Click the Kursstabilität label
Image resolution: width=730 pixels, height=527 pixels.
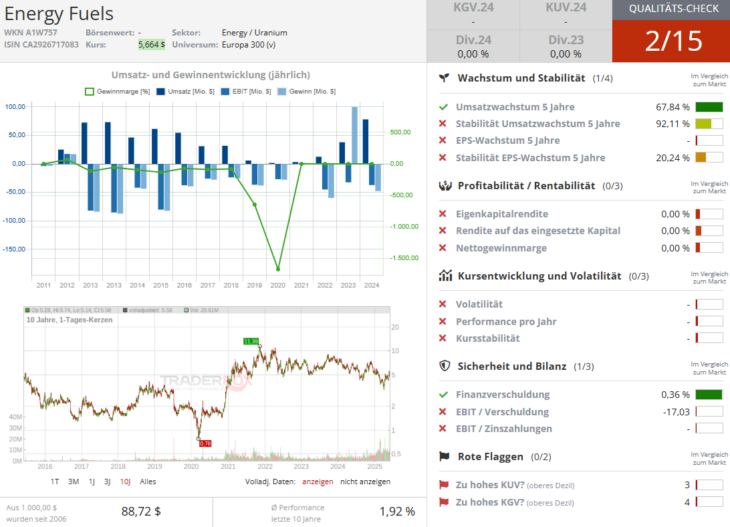(x=487, y=338)
